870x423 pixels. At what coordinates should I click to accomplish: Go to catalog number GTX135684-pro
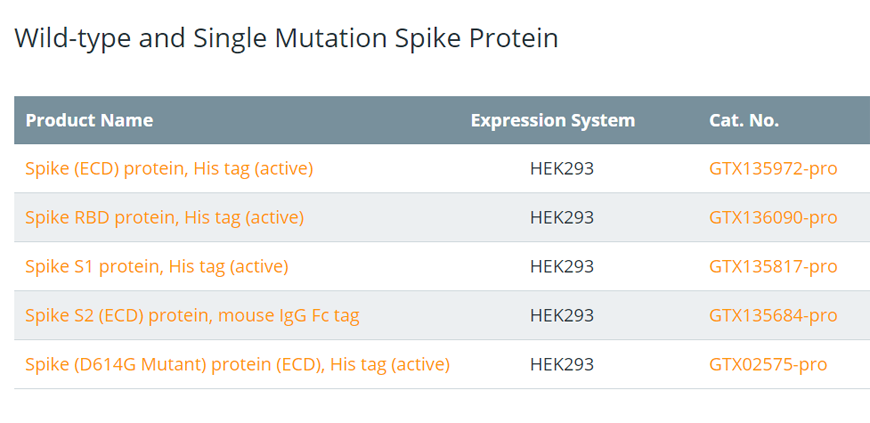773,315
